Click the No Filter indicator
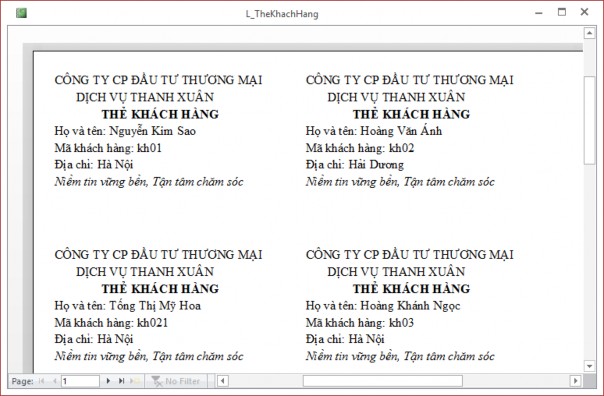This screenshot has width=604, height=396. pos(176,381)
